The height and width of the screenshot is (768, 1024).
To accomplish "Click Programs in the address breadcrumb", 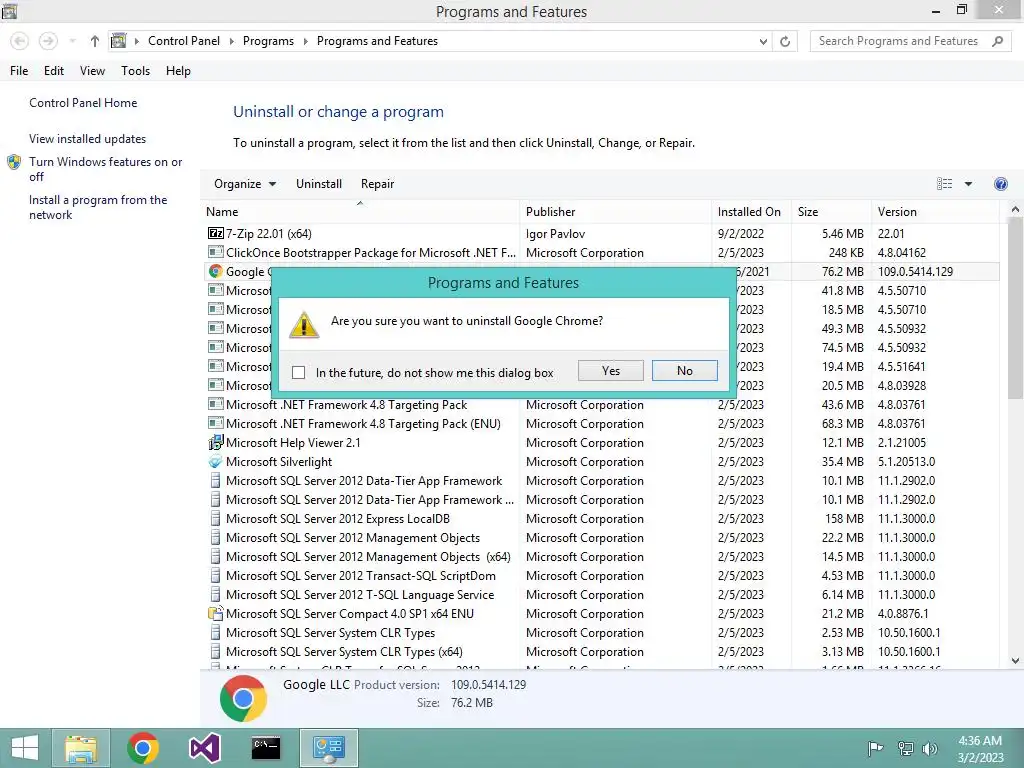I will pyautogui.click(x=268, y=41).
